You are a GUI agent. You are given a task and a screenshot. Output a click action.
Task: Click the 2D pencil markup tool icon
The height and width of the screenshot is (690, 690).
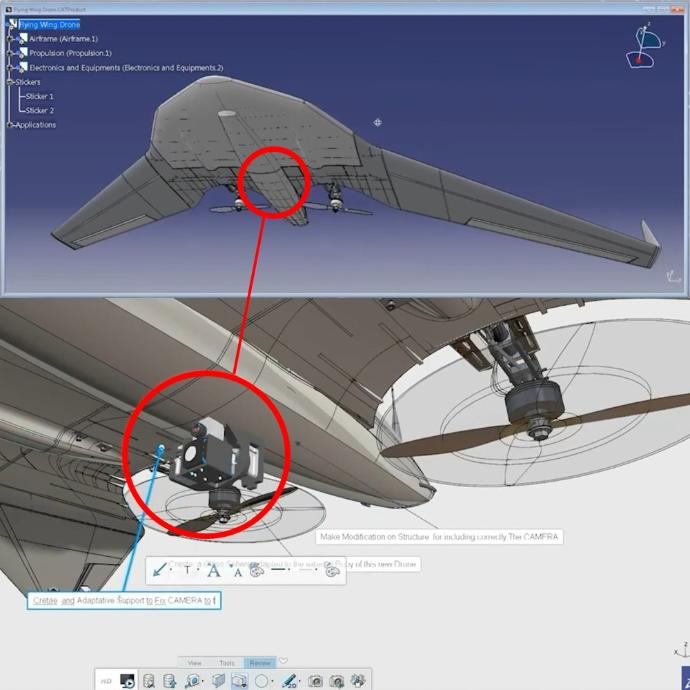pyautogui.click(x=289, y=681)
